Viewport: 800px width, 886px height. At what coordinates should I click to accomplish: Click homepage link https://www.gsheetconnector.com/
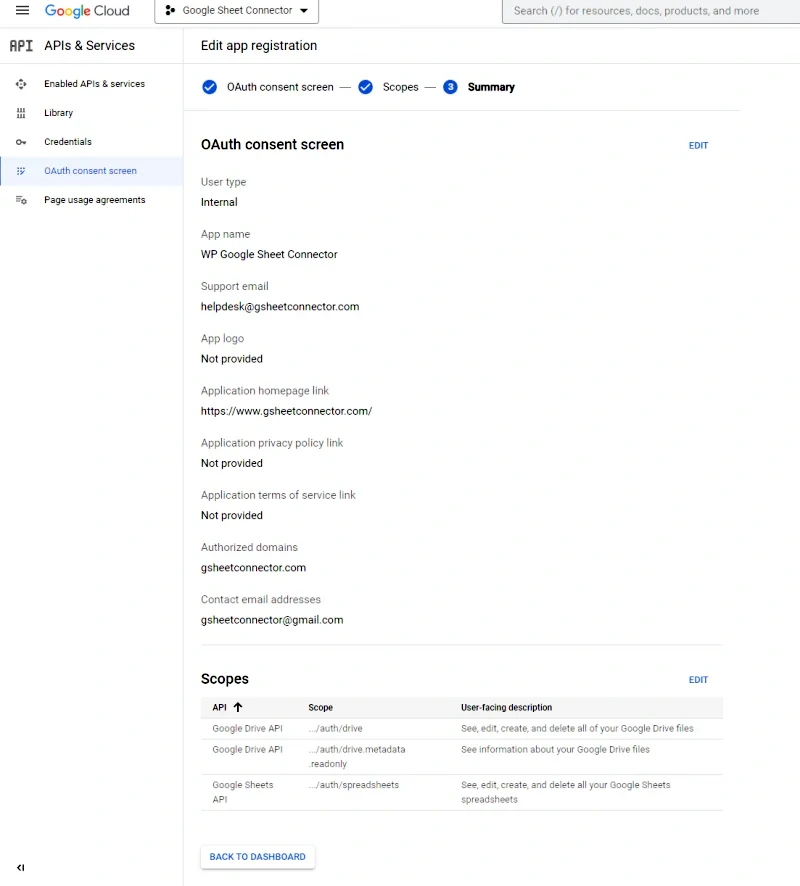coord(286,411)
